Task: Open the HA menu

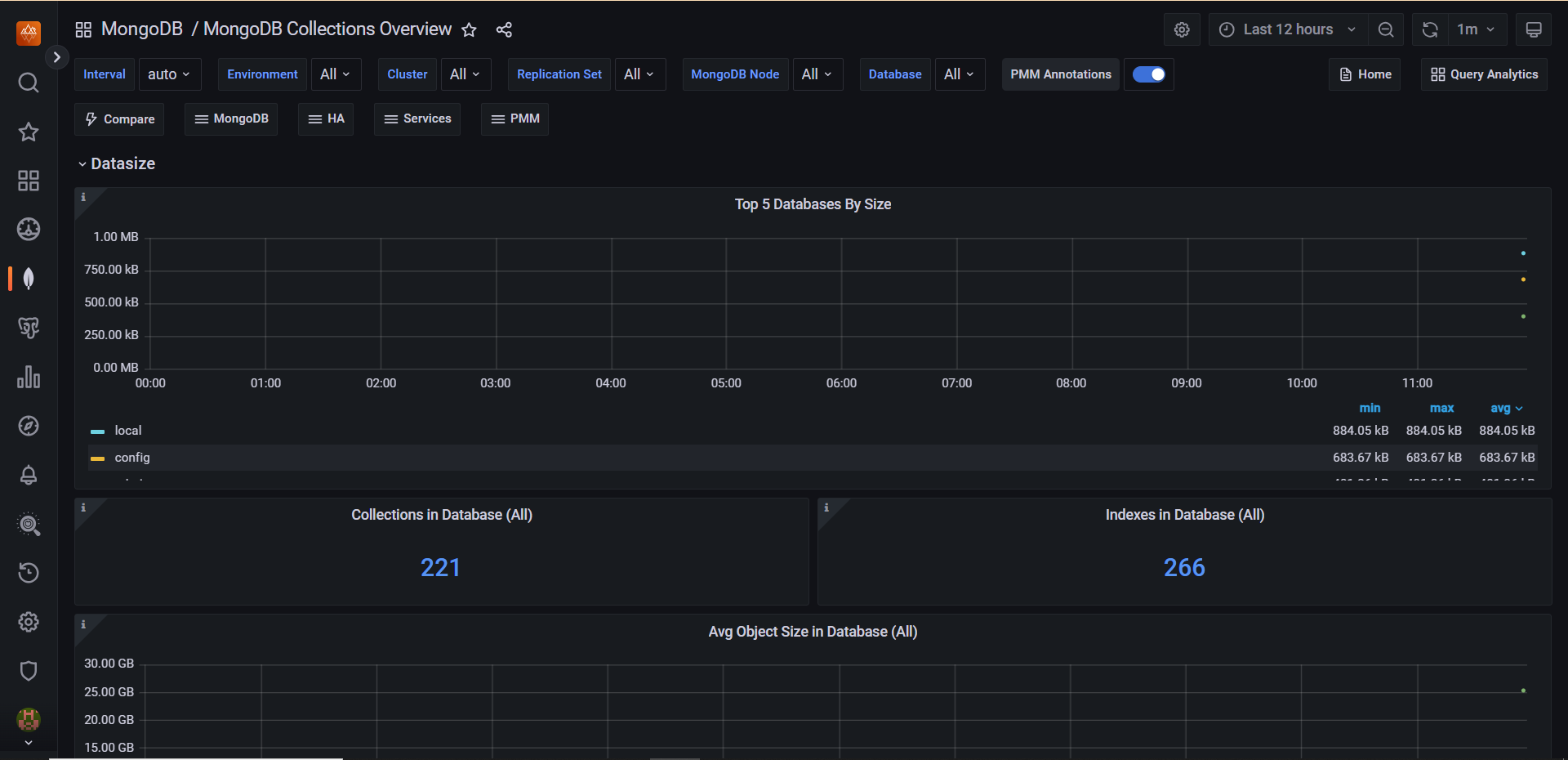Action: tap(326, 118)
